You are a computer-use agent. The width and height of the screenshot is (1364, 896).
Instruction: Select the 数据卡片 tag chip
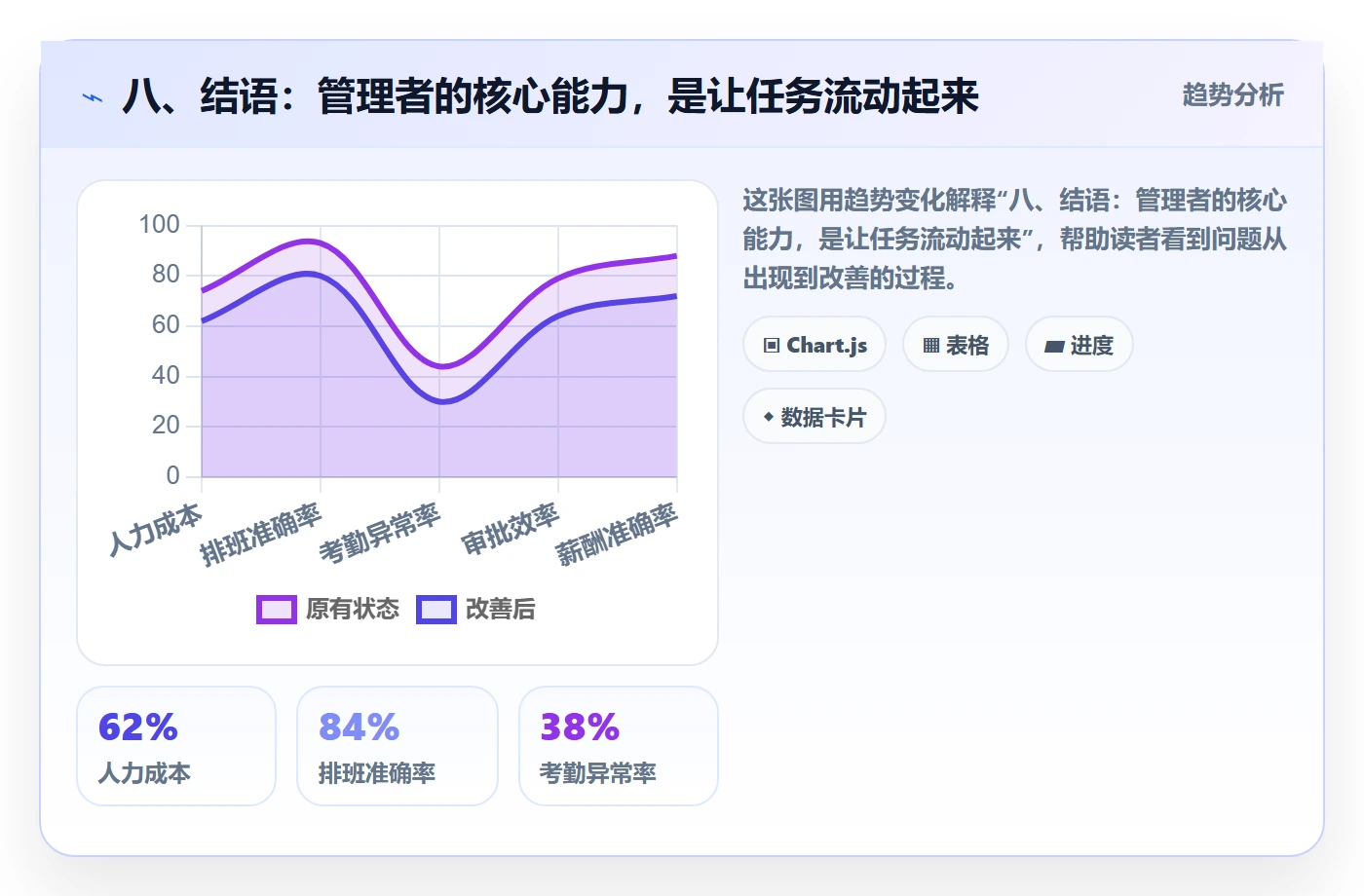(x=815, y=417)
